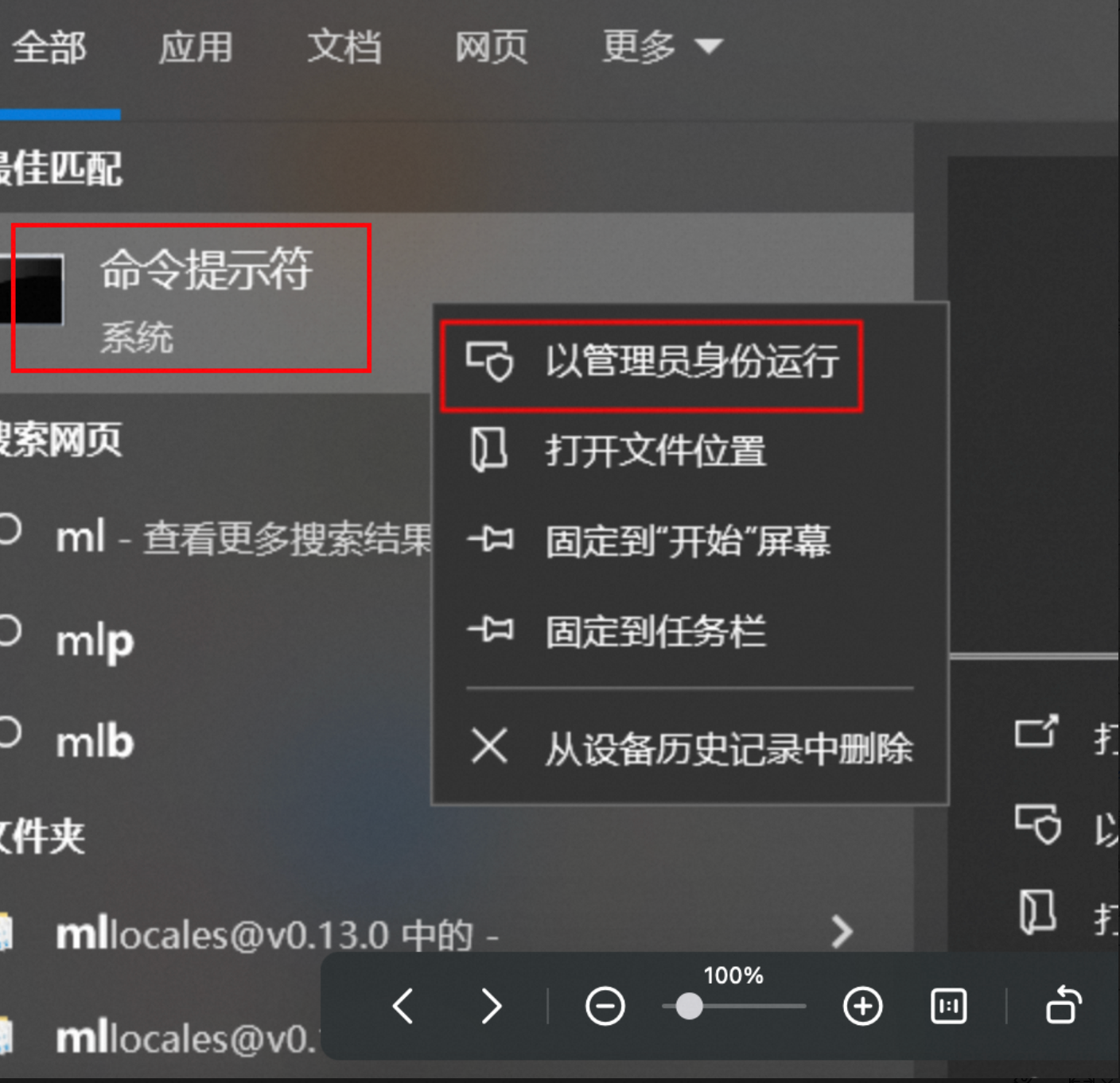Click the pin icon beside 固定到"开始"屏幕
1120x1083 pixels.
(x=490, y=539)
